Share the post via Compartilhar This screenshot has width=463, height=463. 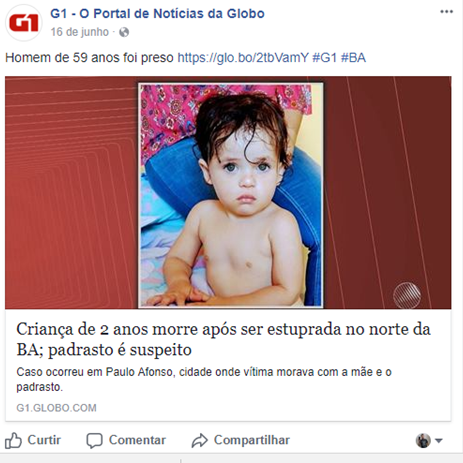point(252,440)
